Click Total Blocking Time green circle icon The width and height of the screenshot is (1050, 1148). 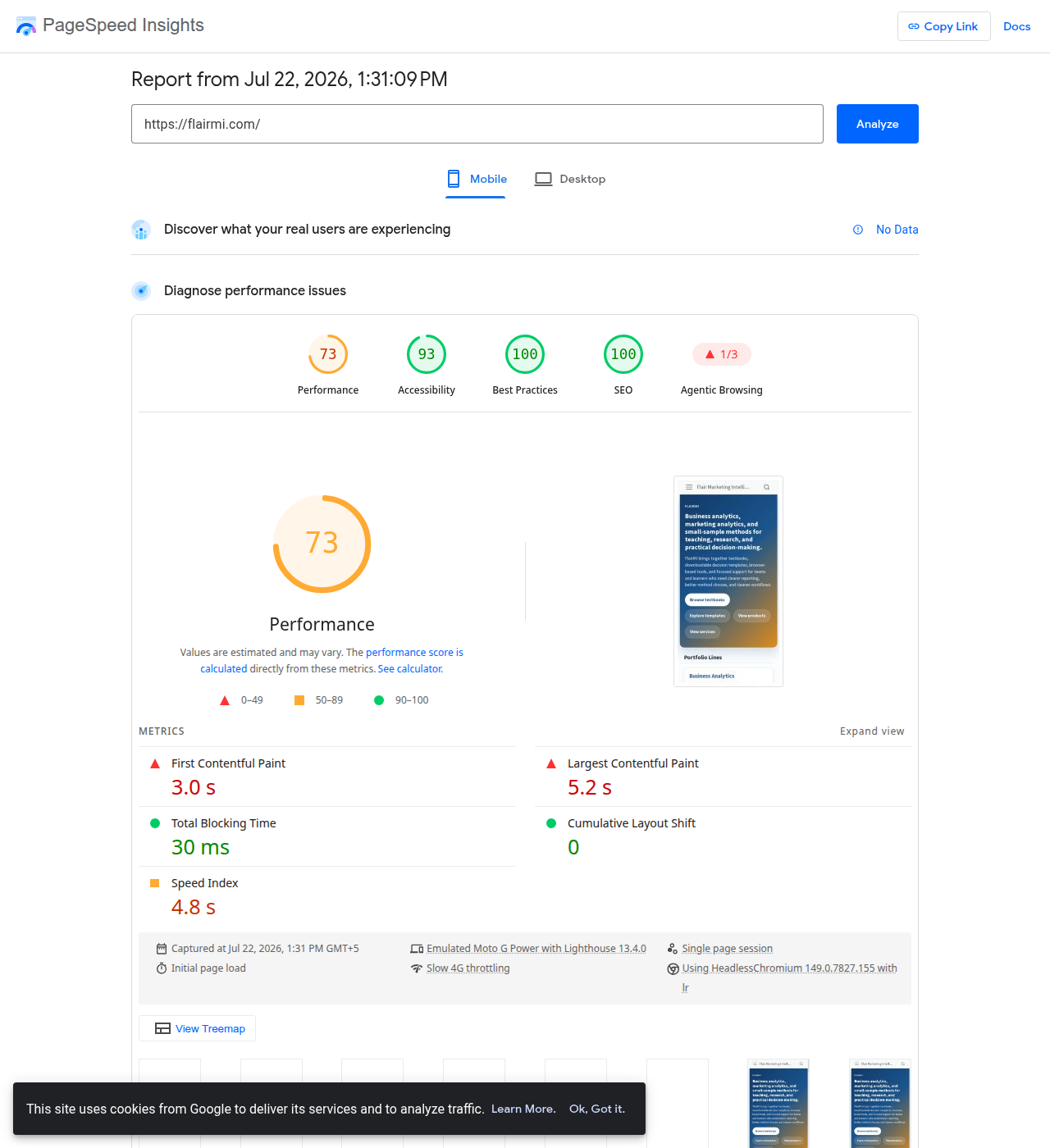click(155, 823)
